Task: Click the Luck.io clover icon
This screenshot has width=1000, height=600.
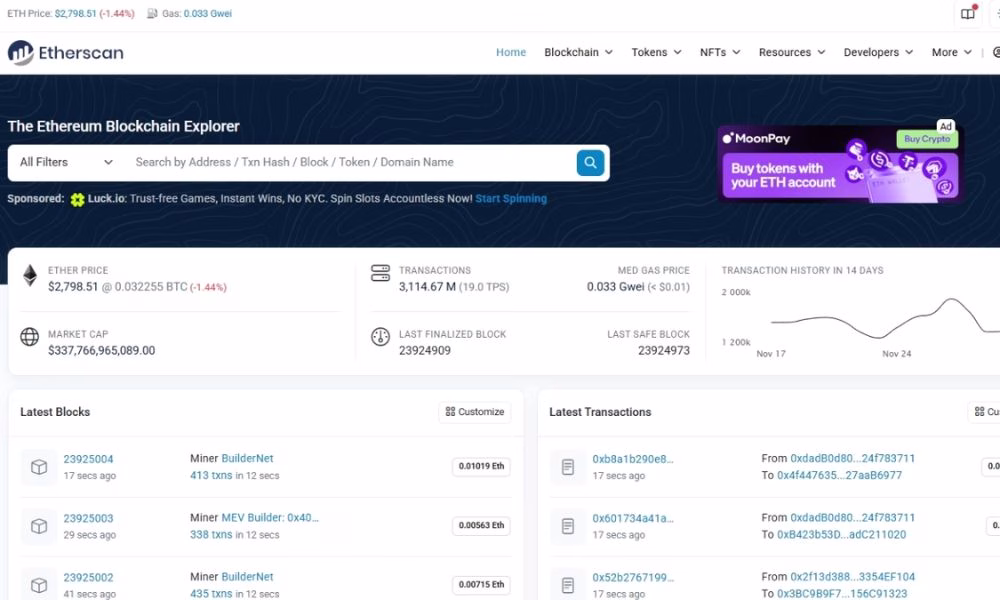Action: point(77,200)
